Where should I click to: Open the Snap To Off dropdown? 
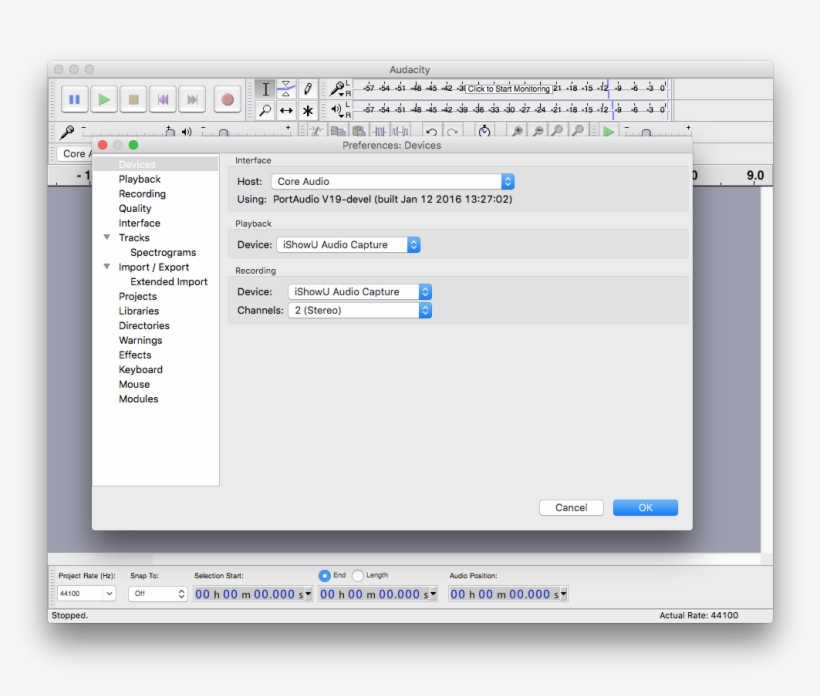(158, 594)
